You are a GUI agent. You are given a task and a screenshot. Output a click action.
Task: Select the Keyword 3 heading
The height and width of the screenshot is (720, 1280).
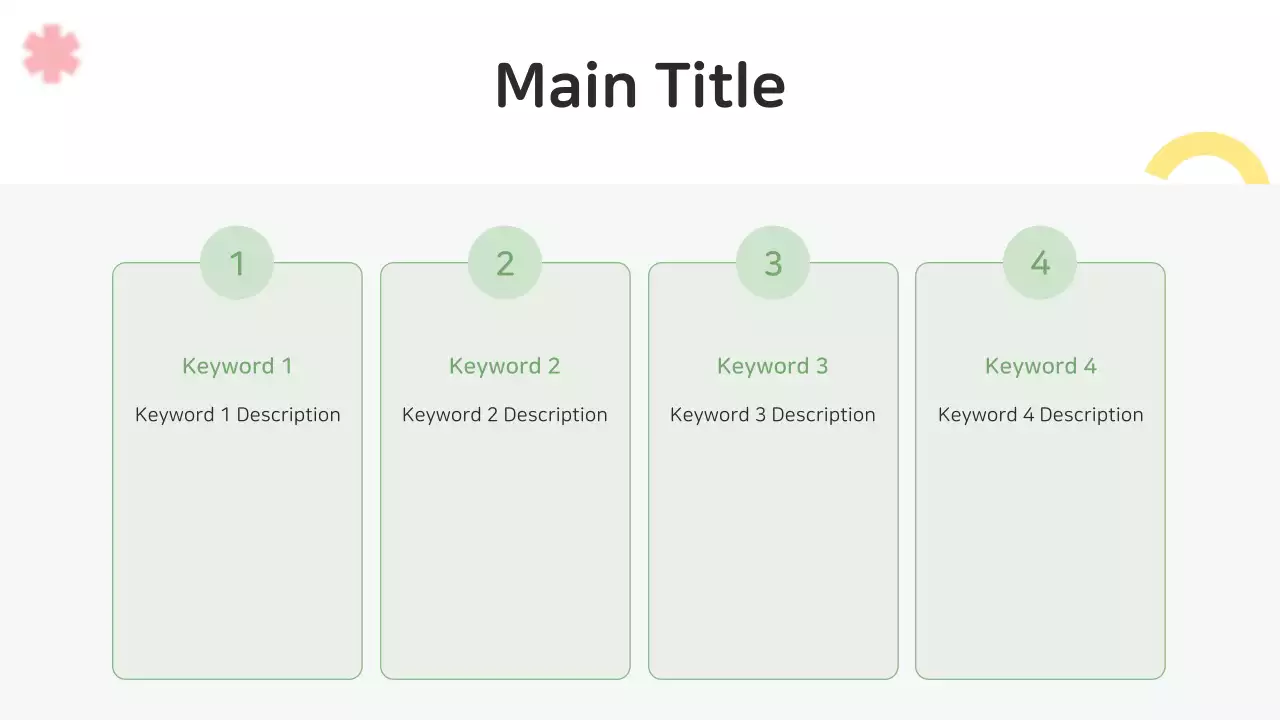(x=773, y=366)
